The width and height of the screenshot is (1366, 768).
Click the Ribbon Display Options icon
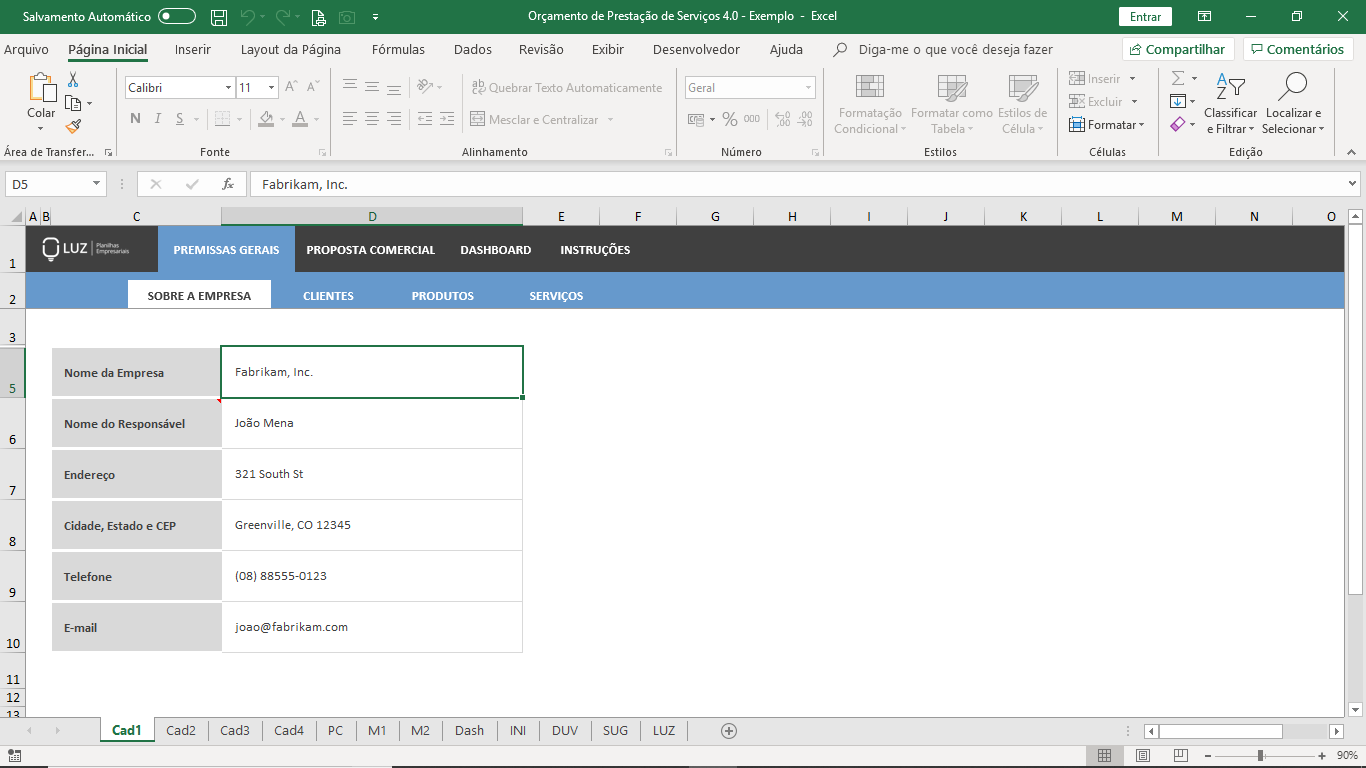point(1204,17)
